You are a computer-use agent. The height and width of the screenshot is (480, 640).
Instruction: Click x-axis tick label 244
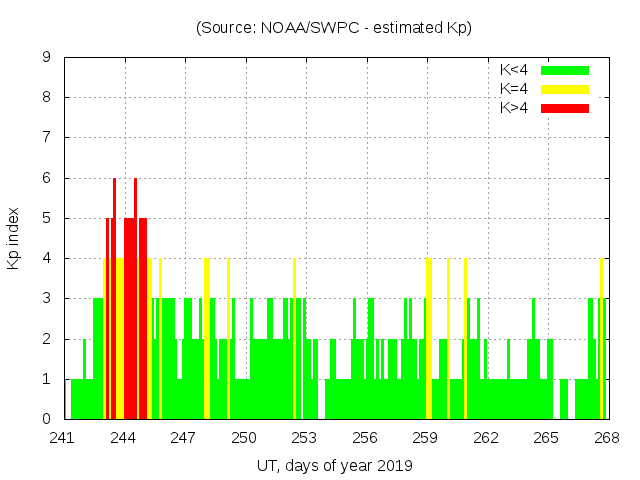(124, 438)
